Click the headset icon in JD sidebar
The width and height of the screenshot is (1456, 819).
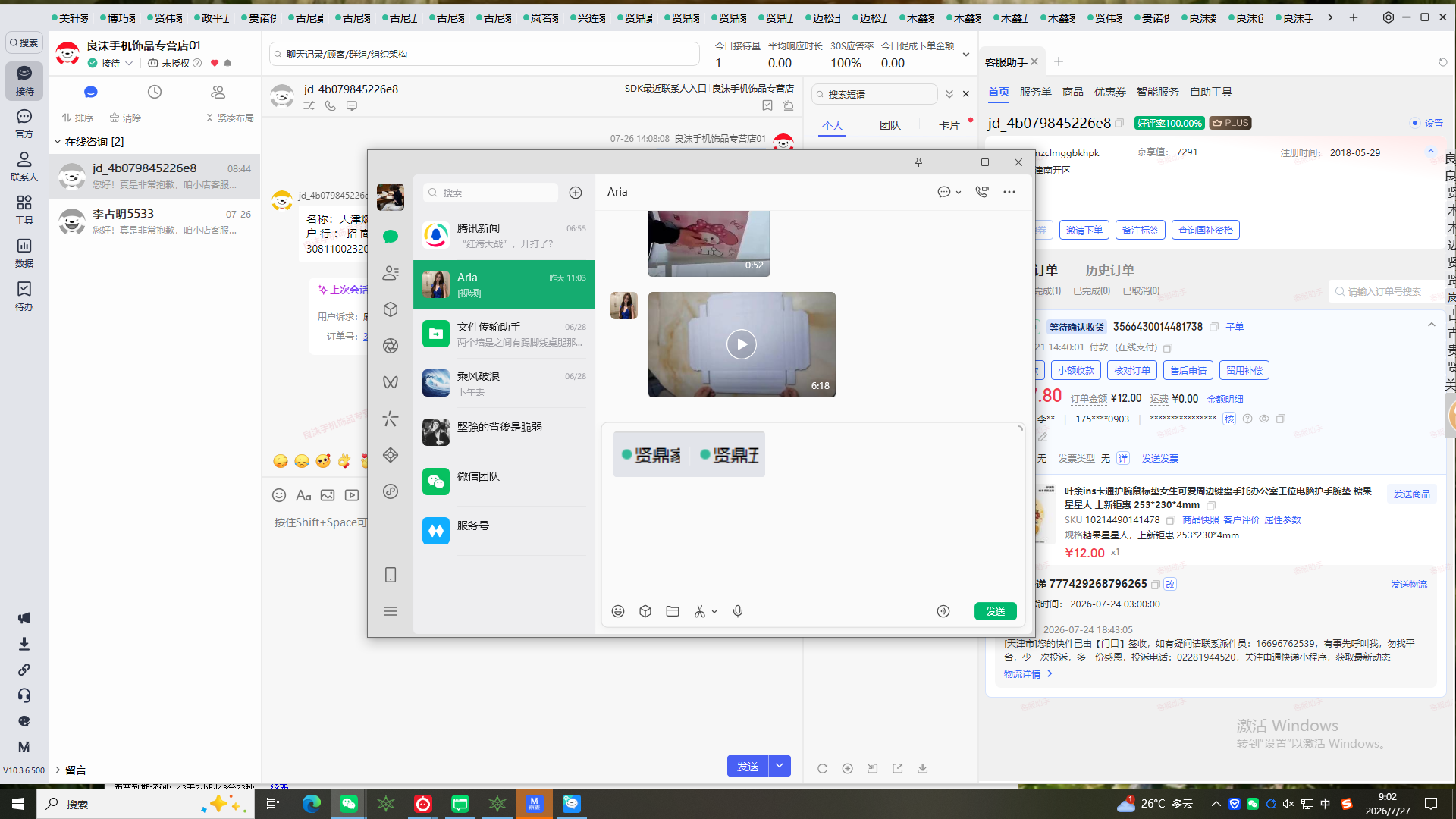tap(24, 695)
